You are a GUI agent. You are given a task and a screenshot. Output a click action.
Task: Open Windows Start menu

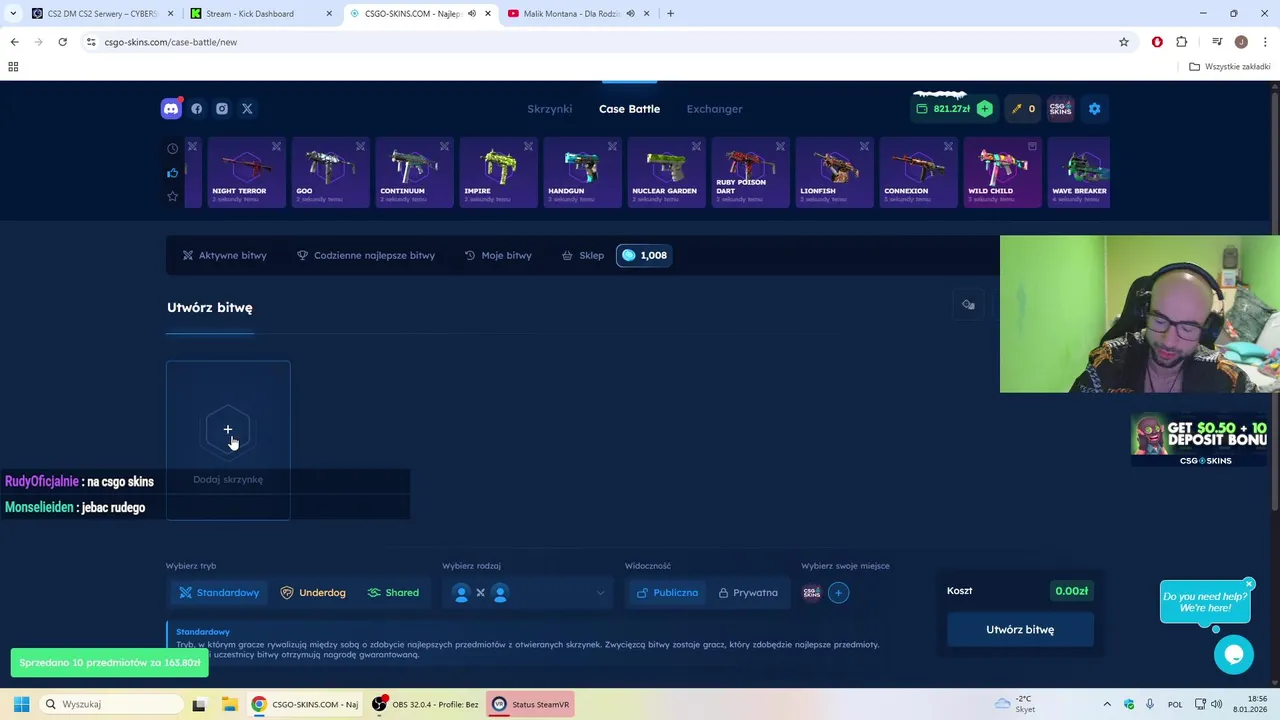tap(21, 704)
